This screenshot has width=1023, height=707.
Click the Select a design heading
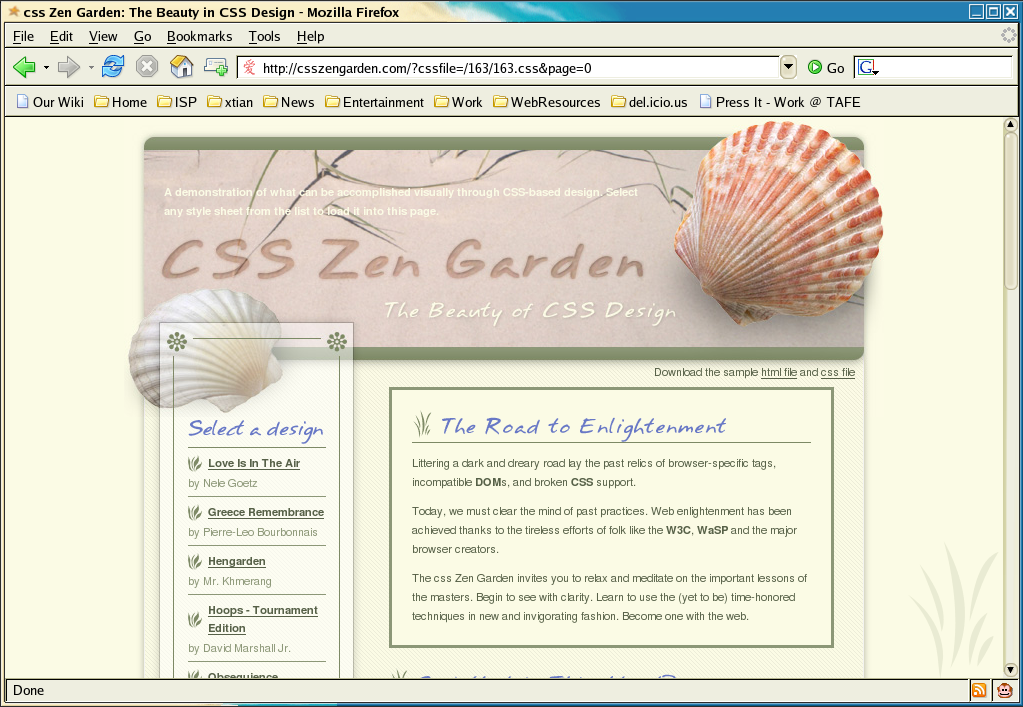click(256, 429)
